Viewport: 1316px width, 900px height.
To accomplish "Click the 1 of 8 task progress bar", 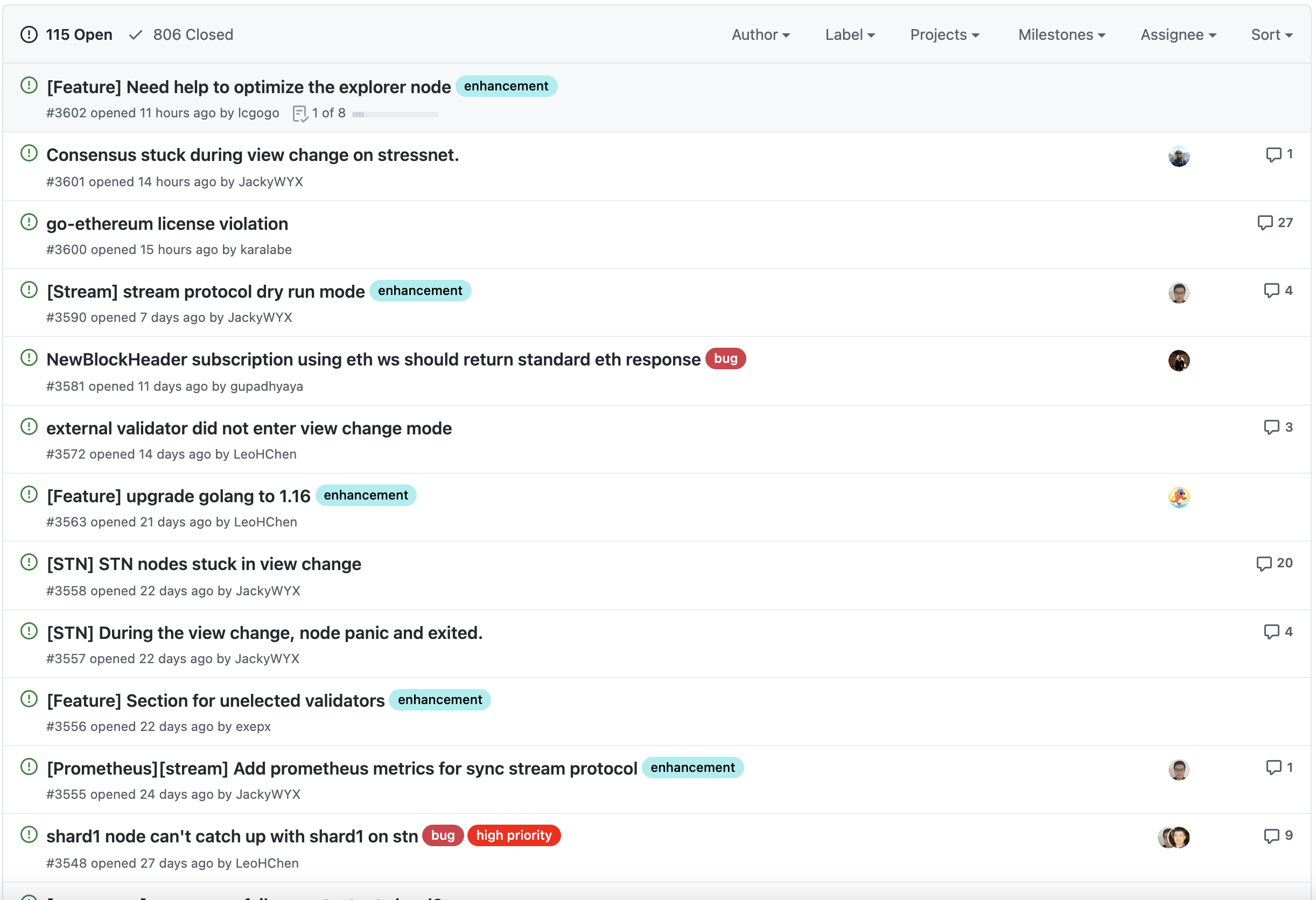I will tap(395, 114).
